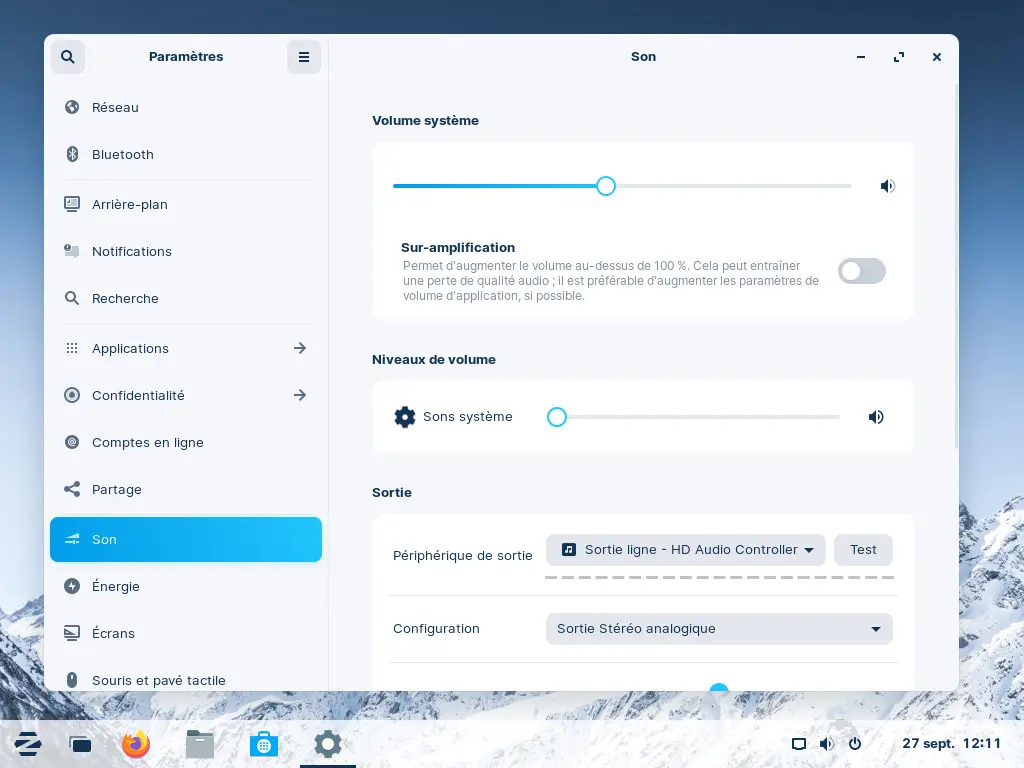The height and width of the screenshot is (768, 1024).
Task: Expand the Confidentialité section arrow
Action: (300, 395)
